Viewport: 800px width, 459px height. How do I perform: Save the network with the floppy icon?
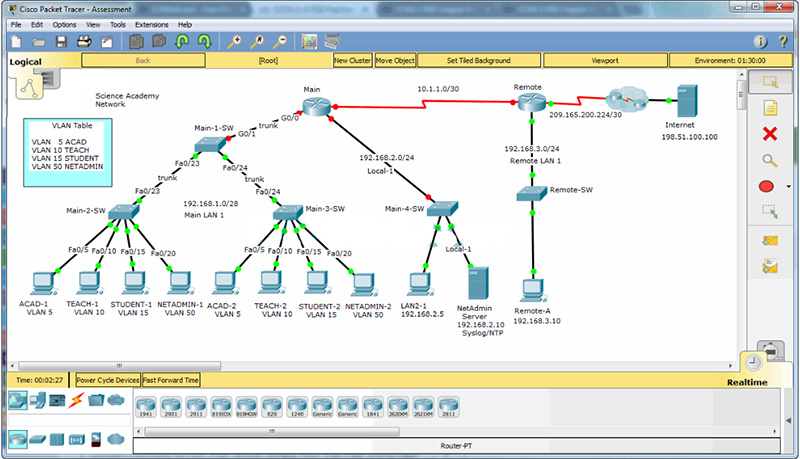(61, 42)
